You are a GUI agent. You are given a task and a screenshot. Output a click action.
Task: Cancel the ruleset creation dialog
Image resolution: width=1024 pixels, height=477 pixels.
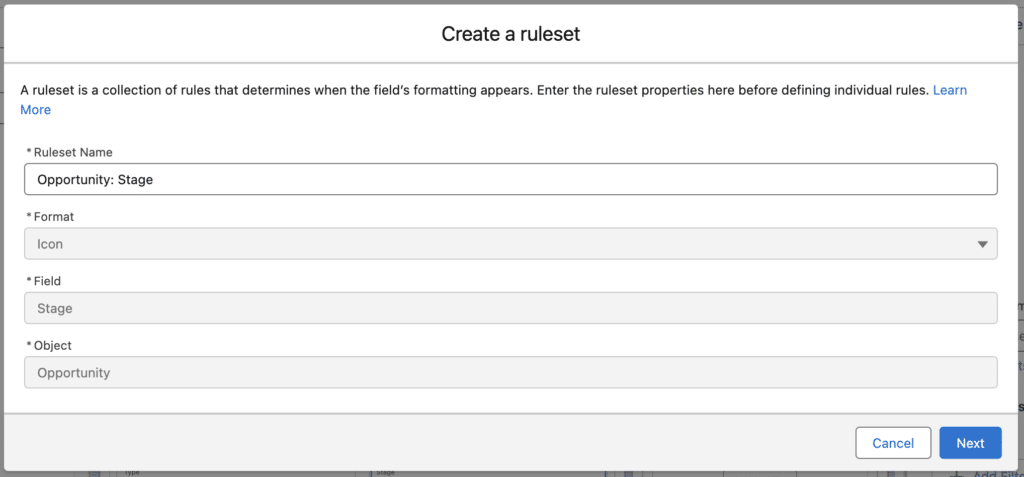(x=893, y=443)
